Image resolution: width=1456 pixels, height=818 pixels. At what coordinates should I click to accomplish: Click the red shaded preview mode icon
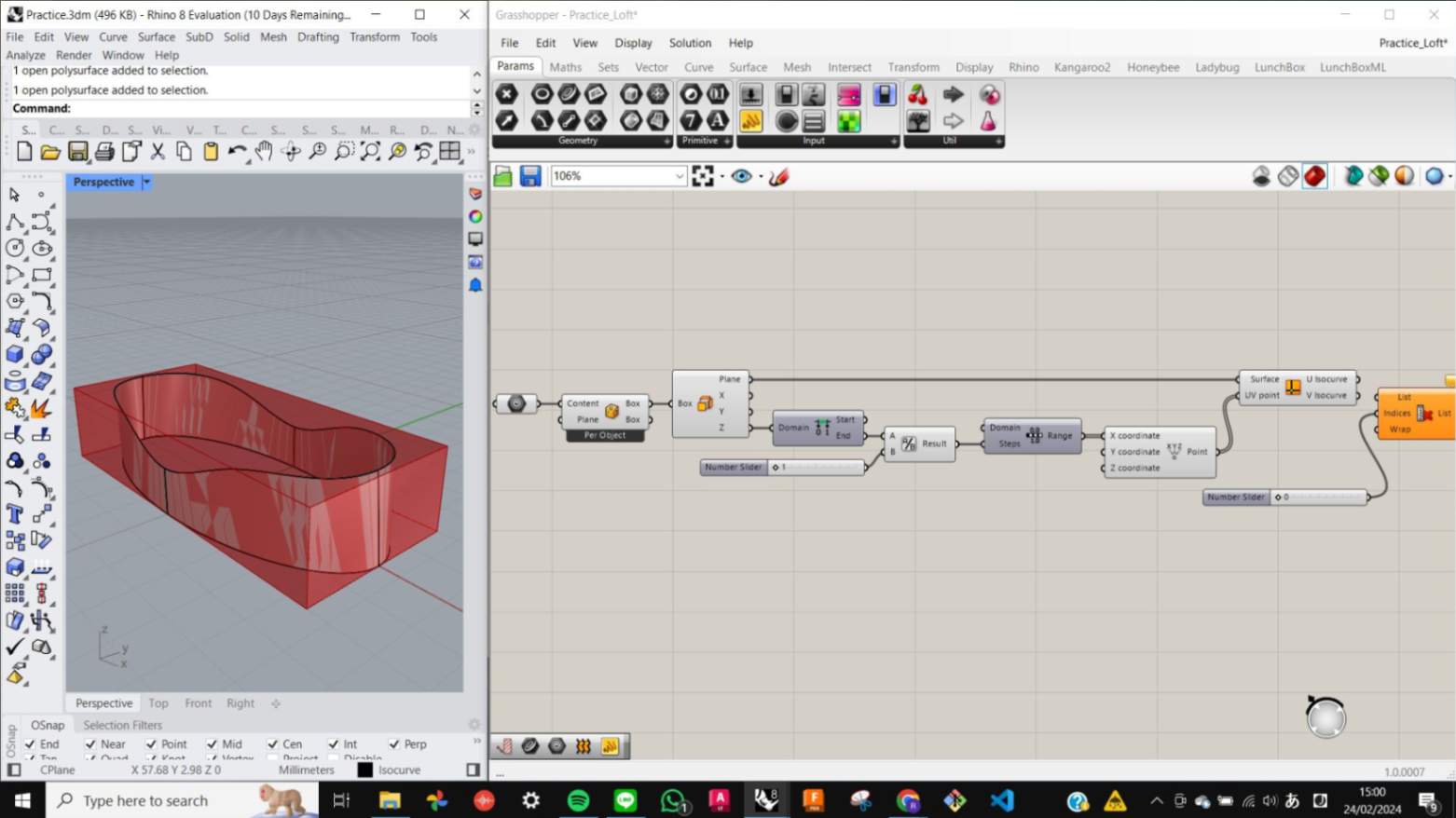tap(1315, 176)
